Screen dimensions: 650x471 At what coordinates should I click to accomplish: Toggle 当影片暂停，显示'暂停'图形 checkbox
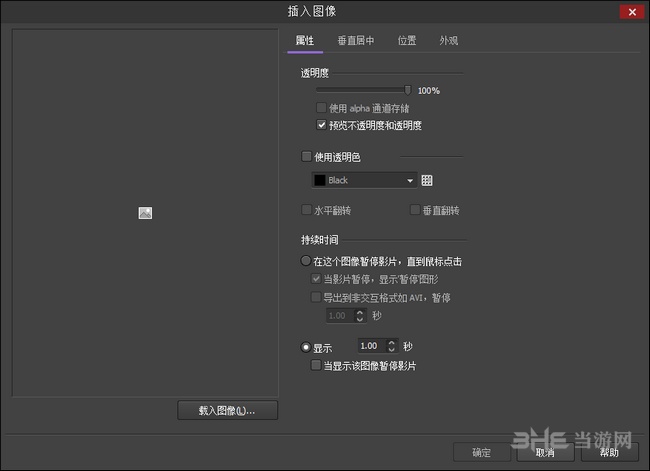[316, 279]
